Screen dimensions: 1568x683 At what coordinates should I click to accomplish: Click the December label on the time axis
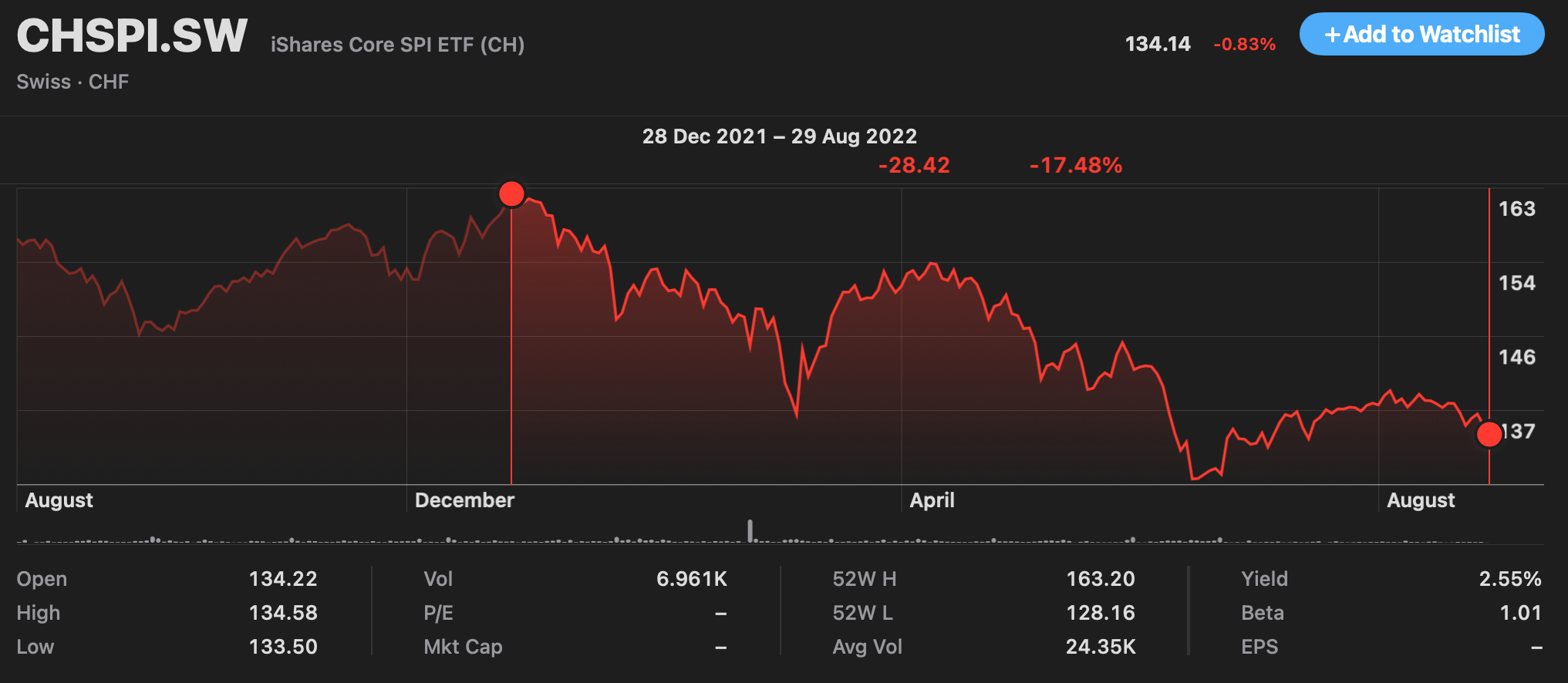pyautogui.click(x=464, y=500)
